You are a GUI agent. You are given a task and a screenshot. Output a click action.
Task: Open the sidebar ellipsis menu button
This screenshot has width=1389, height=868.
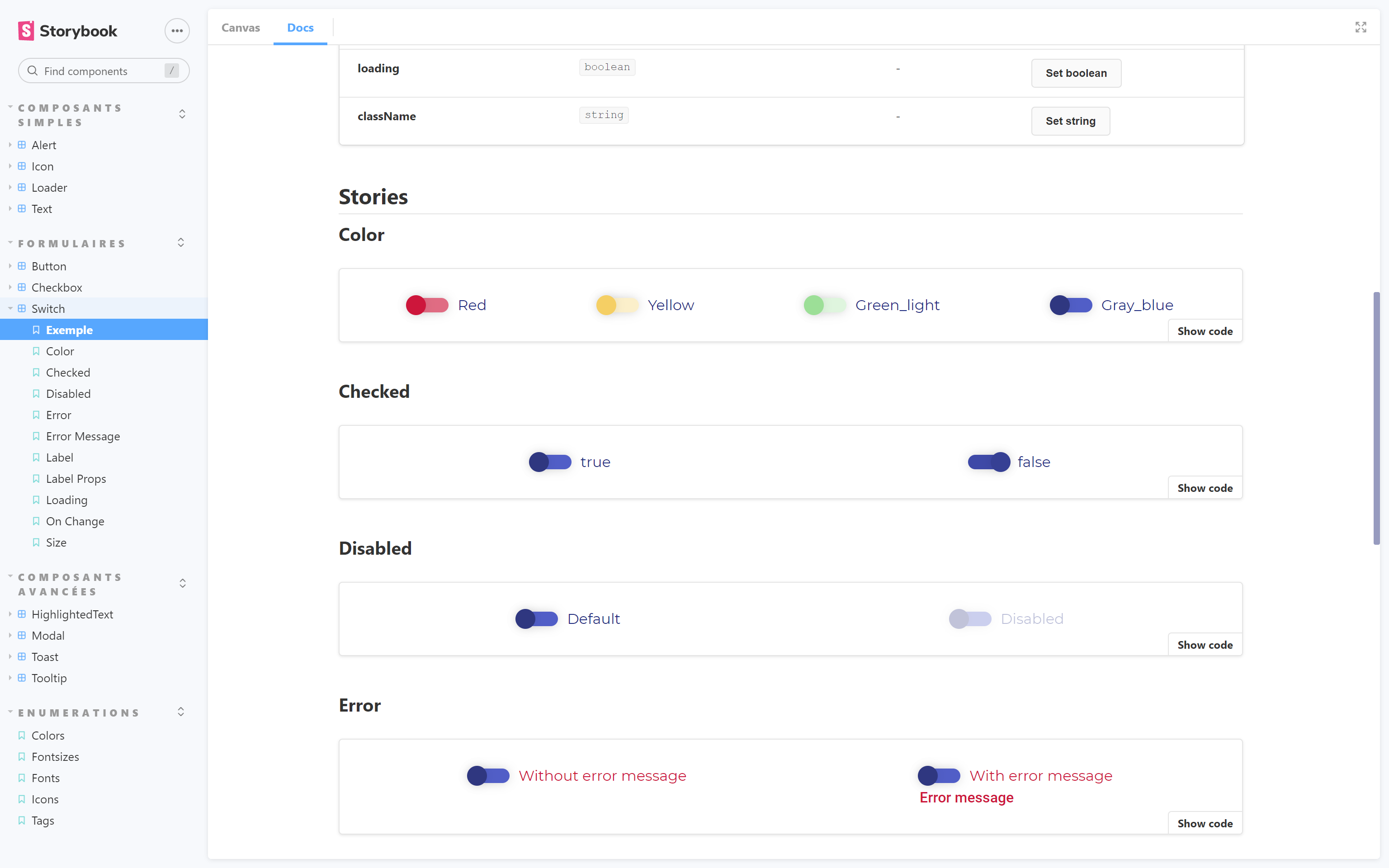point(177,31)
